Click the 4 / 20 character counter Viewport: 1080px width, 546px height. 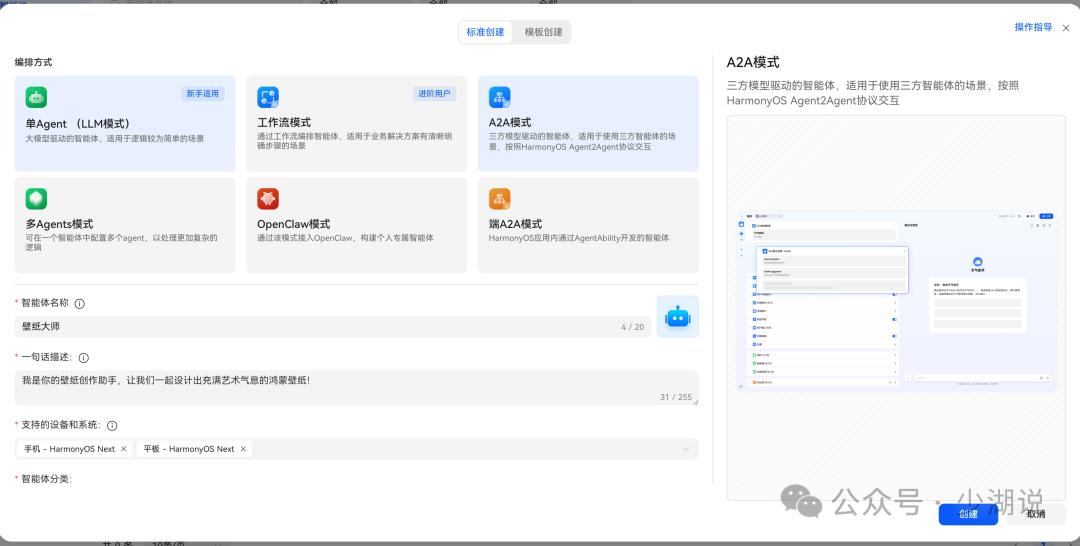pos(632,327)
